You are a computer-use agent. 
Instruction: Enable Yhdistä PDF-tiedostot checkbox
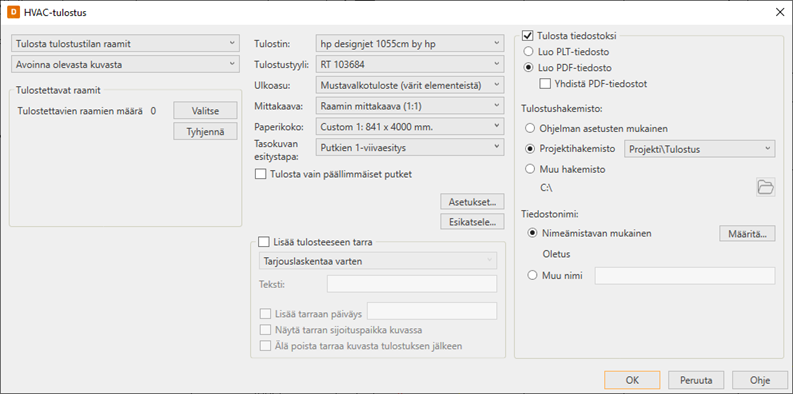(545, 84)
